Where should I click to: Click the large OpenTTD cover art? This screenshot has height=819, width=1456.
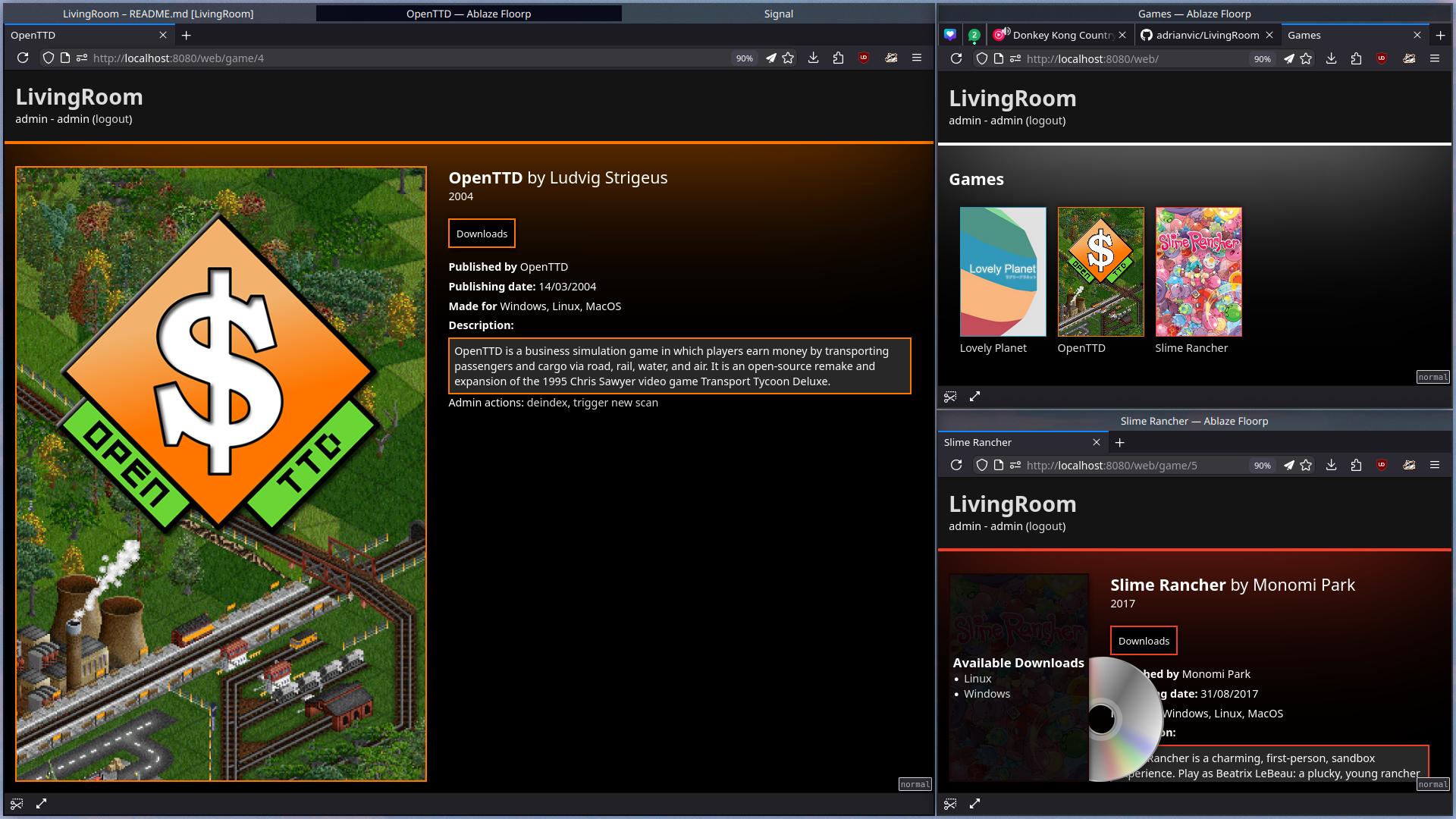(221, 474)
